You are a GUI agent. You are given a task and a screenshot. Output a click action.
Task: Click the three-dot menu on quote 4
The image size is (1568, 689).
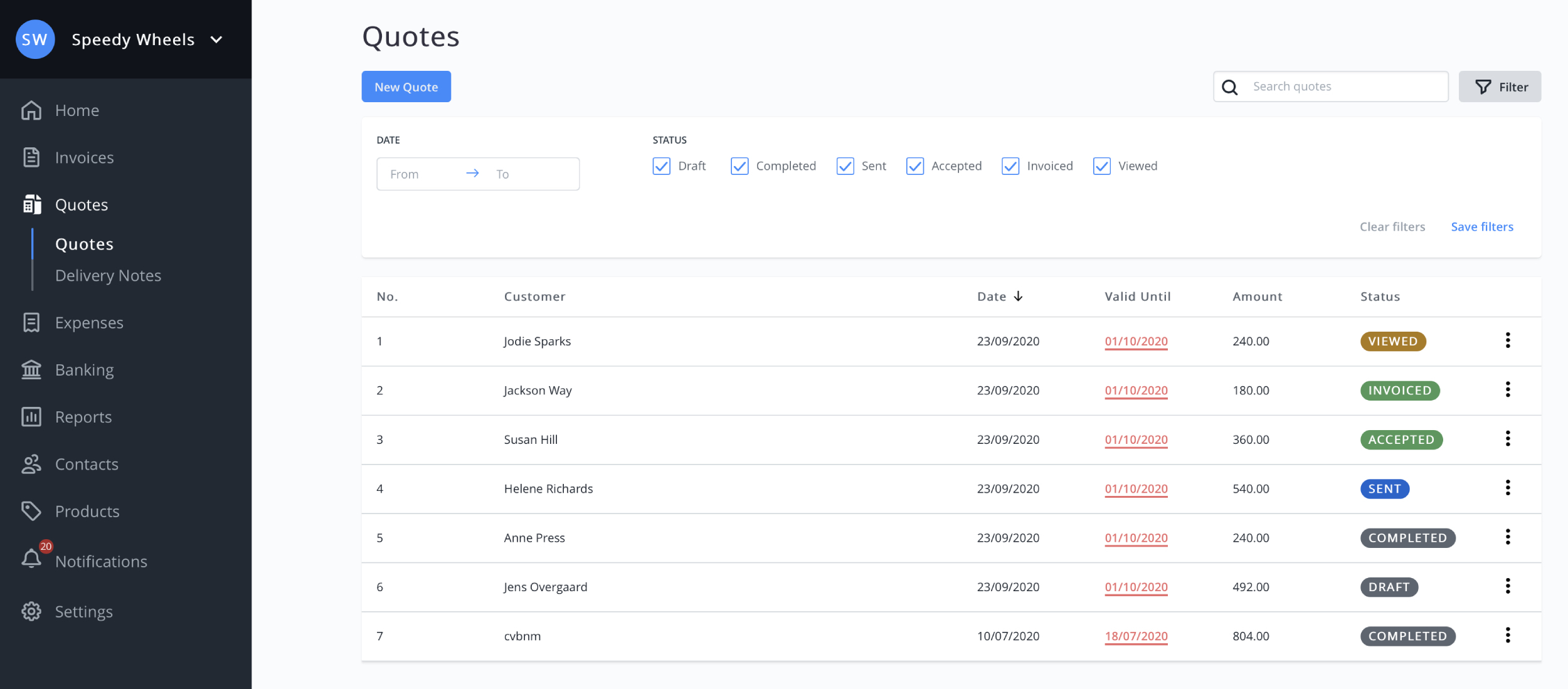coord(1509,488)
